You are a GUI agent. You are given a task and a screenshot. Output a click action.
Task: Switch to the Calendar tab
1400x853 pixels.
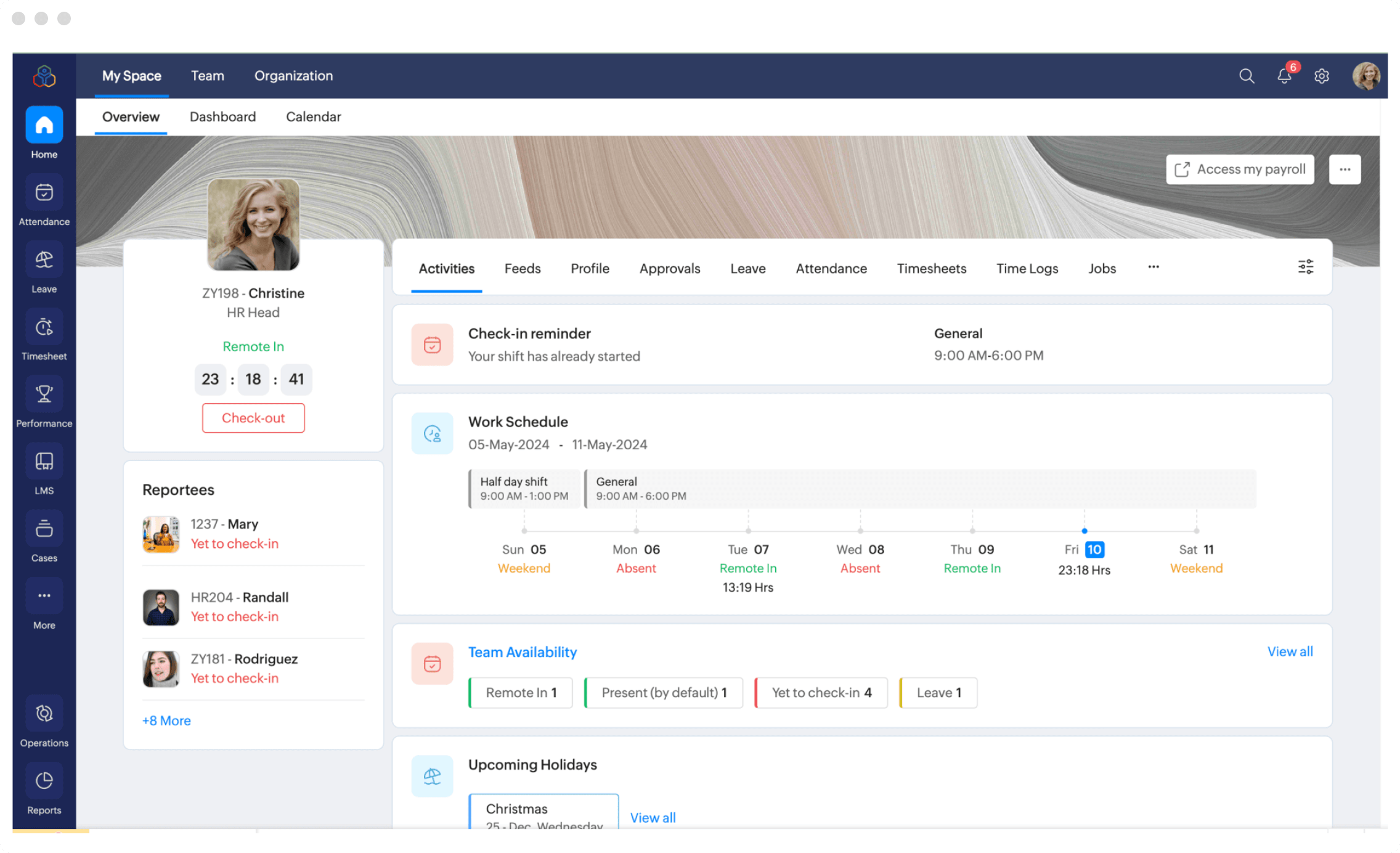[313, 116]
